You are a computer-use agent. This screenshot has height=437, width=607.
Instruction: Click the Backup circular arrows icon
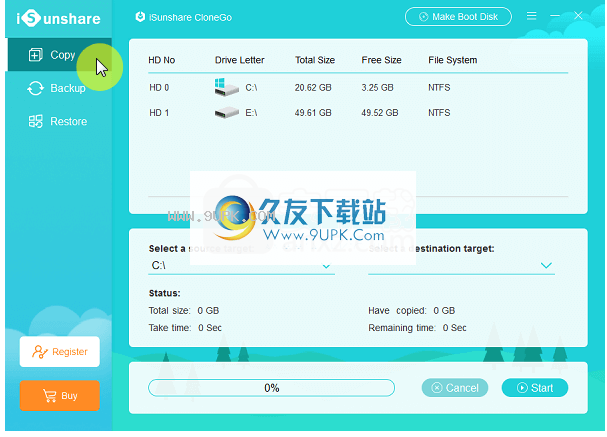tap(36, 88)
